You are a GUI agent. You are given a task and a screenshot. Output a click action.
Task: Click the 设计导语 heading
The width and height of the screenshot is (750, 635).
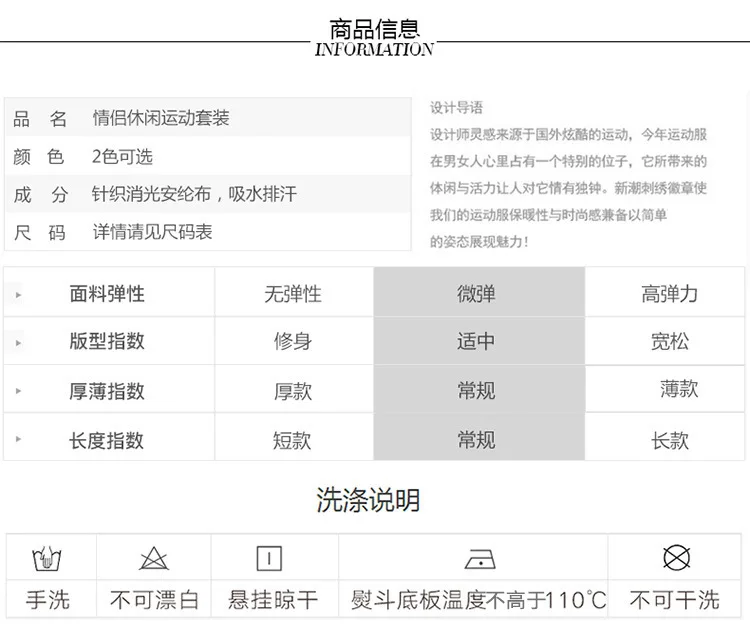(456, 108)
